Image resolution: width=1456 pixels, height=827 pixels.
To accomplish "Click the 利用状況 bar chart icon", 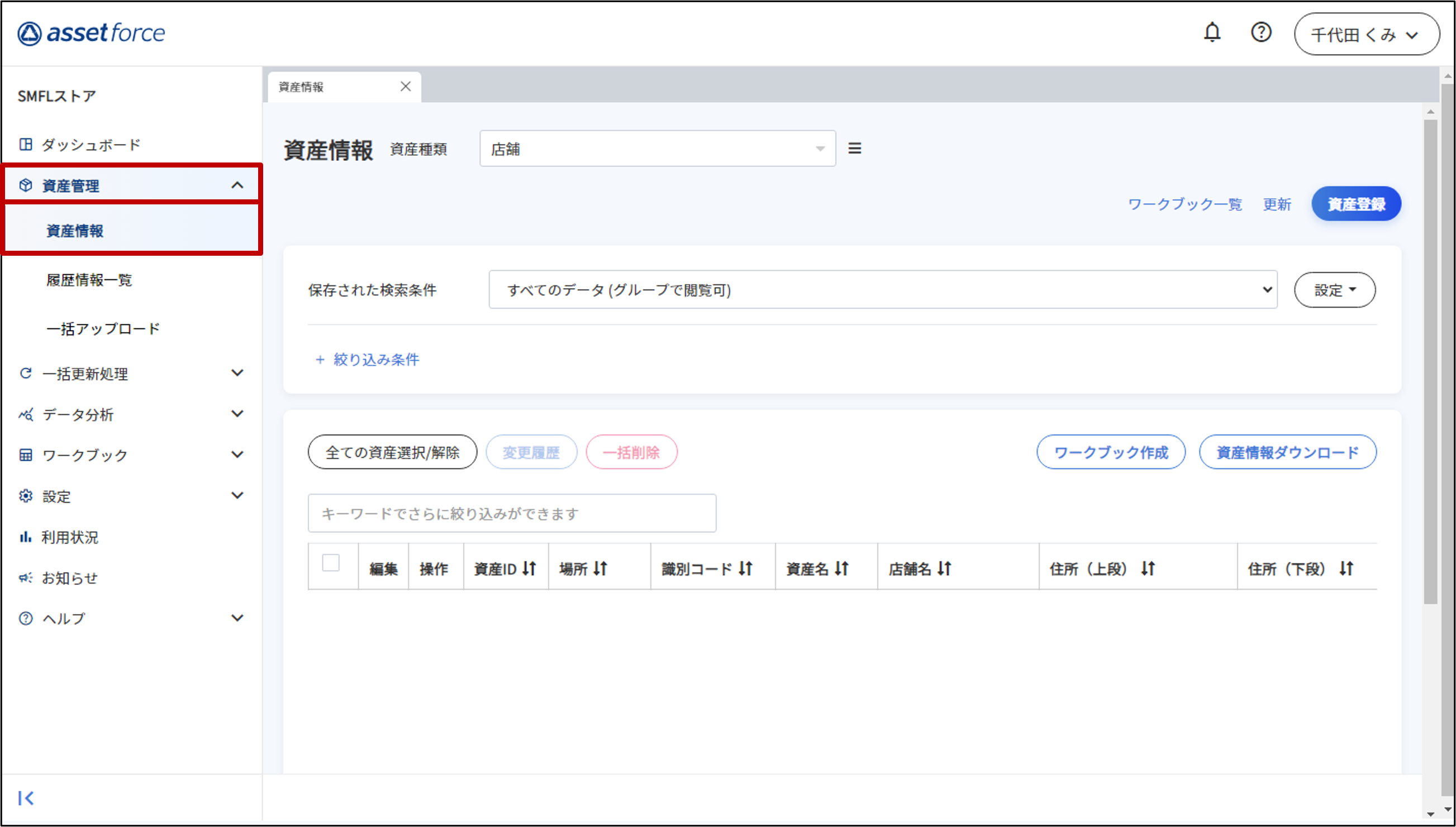I will tap(26, 537).
